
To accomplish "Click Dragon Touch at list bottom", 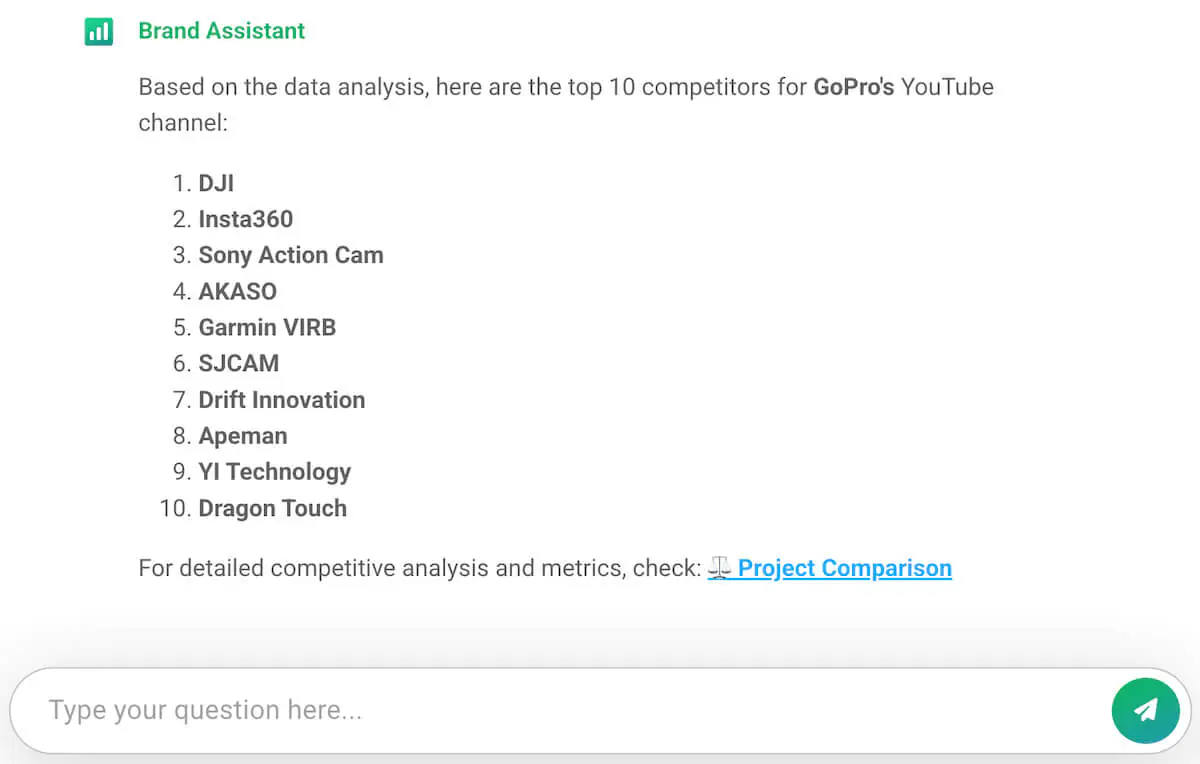I will (x=273, y=508).
